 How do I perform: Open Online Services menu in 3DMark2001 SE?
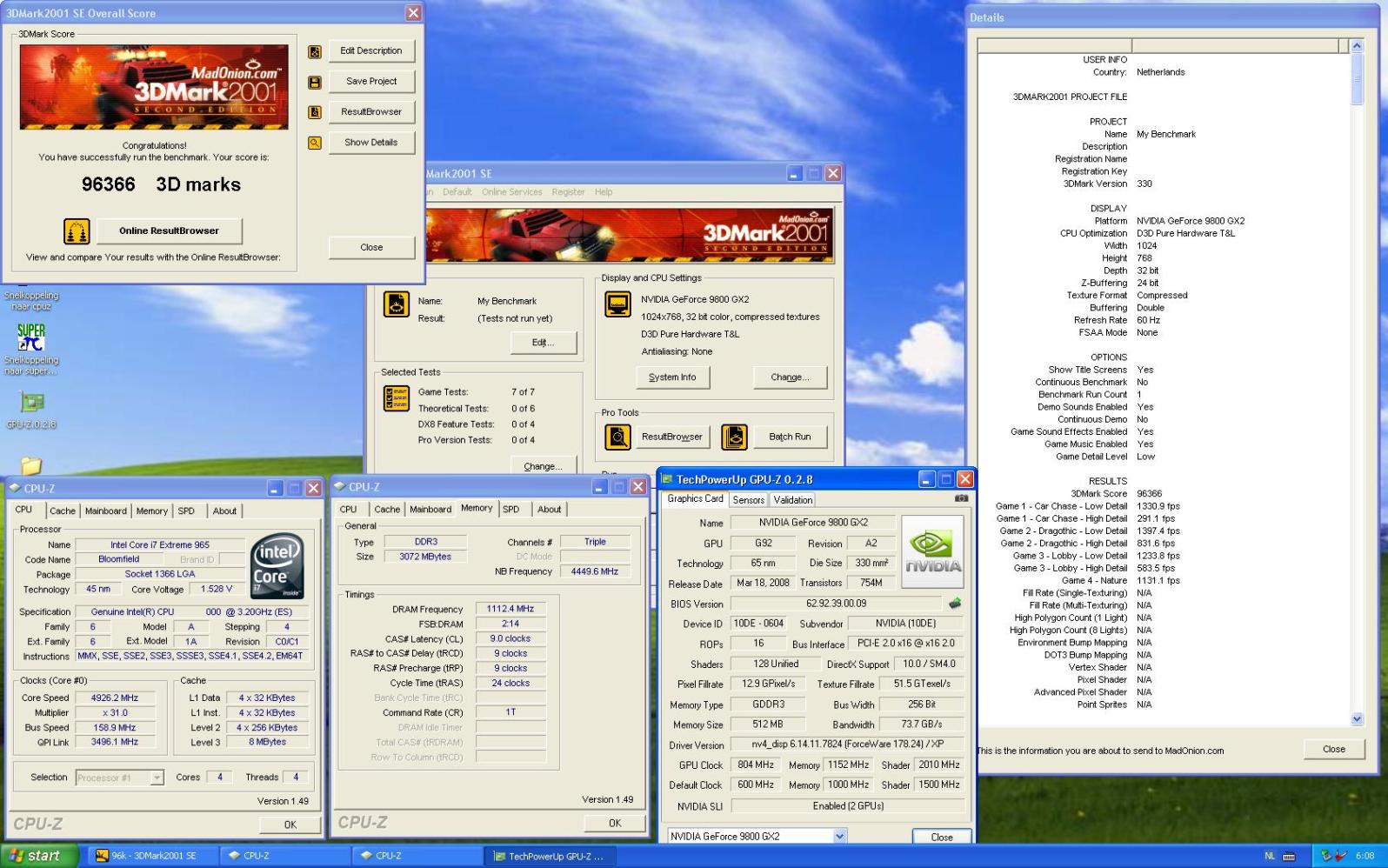pos(512,192)
